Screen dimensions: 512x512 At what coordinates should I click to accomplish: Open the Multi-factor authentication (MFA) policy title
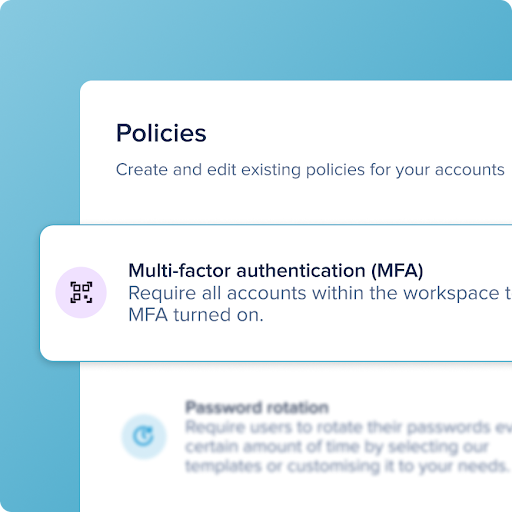pyautogui.click(x=276, y=270)
